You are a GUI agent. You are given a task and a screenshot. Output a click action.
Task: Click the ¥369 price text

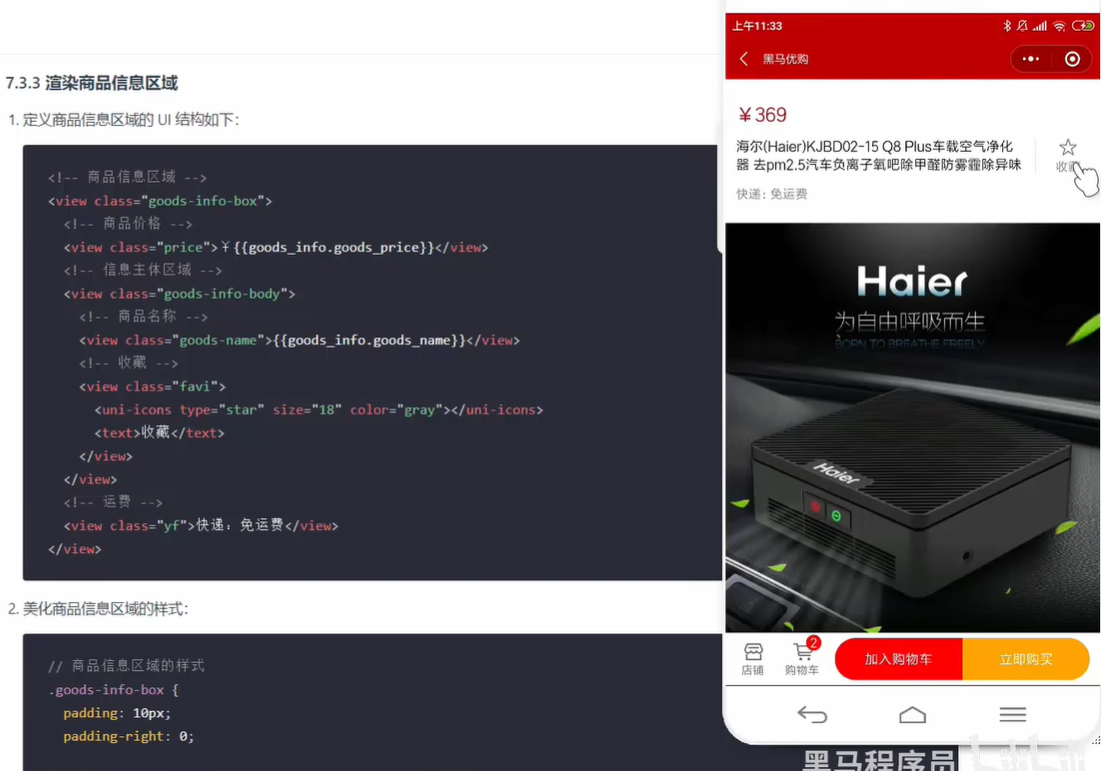(x=762, y=114)
